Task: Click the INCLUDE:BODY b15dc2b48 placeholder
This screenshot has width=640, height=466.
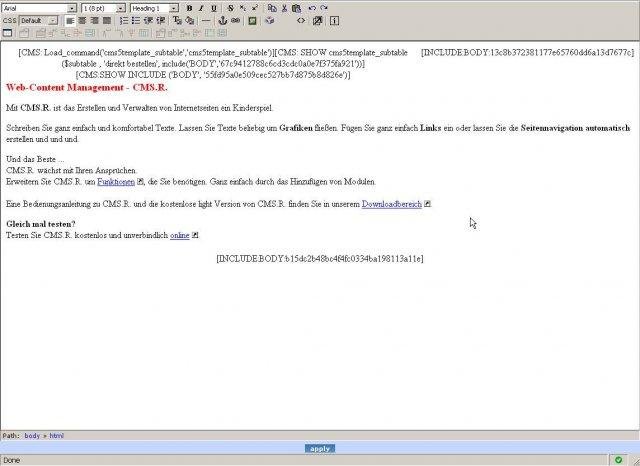Action: coord(320,259)
